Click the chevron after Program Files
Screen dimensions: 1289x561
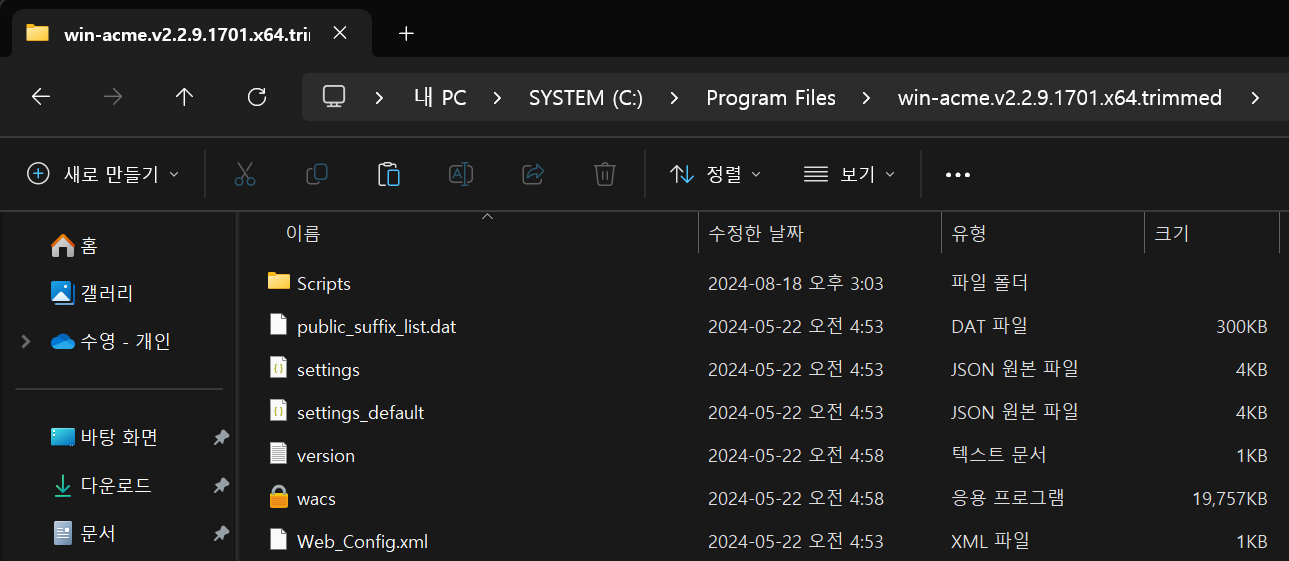(x=866, y=98)
